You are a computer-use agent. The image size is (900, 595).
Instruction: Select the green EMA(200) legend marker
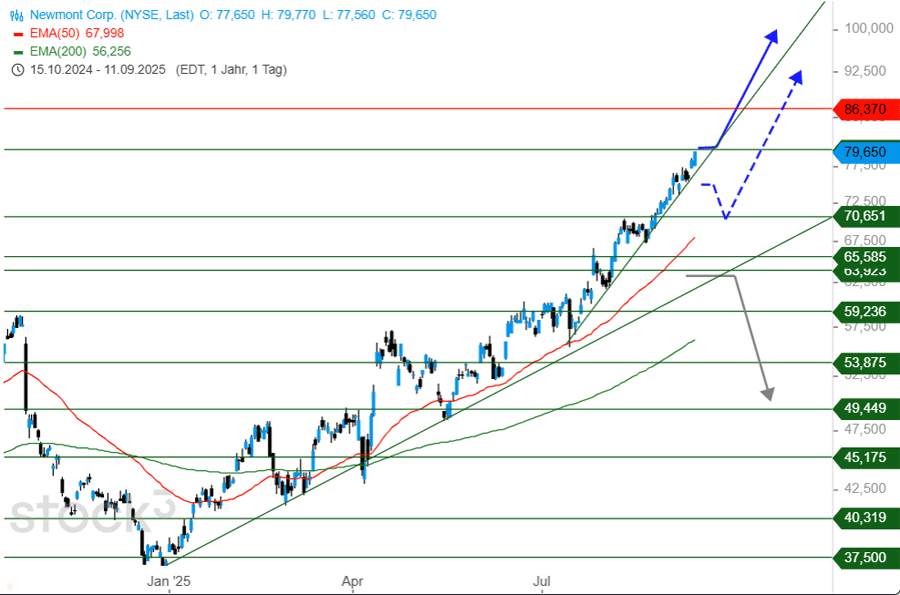point(17,51)
